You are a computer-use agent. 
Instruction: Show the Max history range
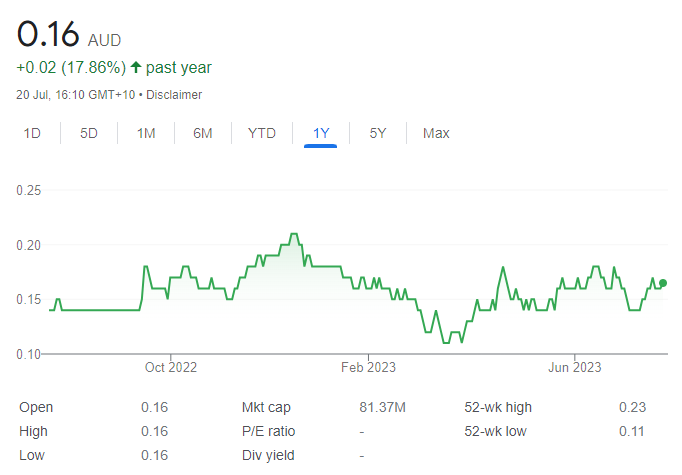coord(436,133)
